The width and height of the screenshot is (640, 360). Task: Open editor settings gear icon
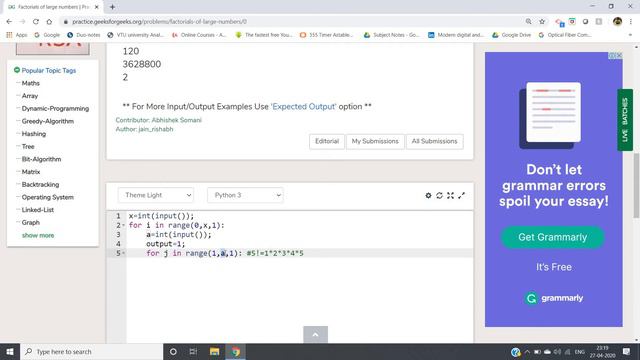[x=428, y=196]
